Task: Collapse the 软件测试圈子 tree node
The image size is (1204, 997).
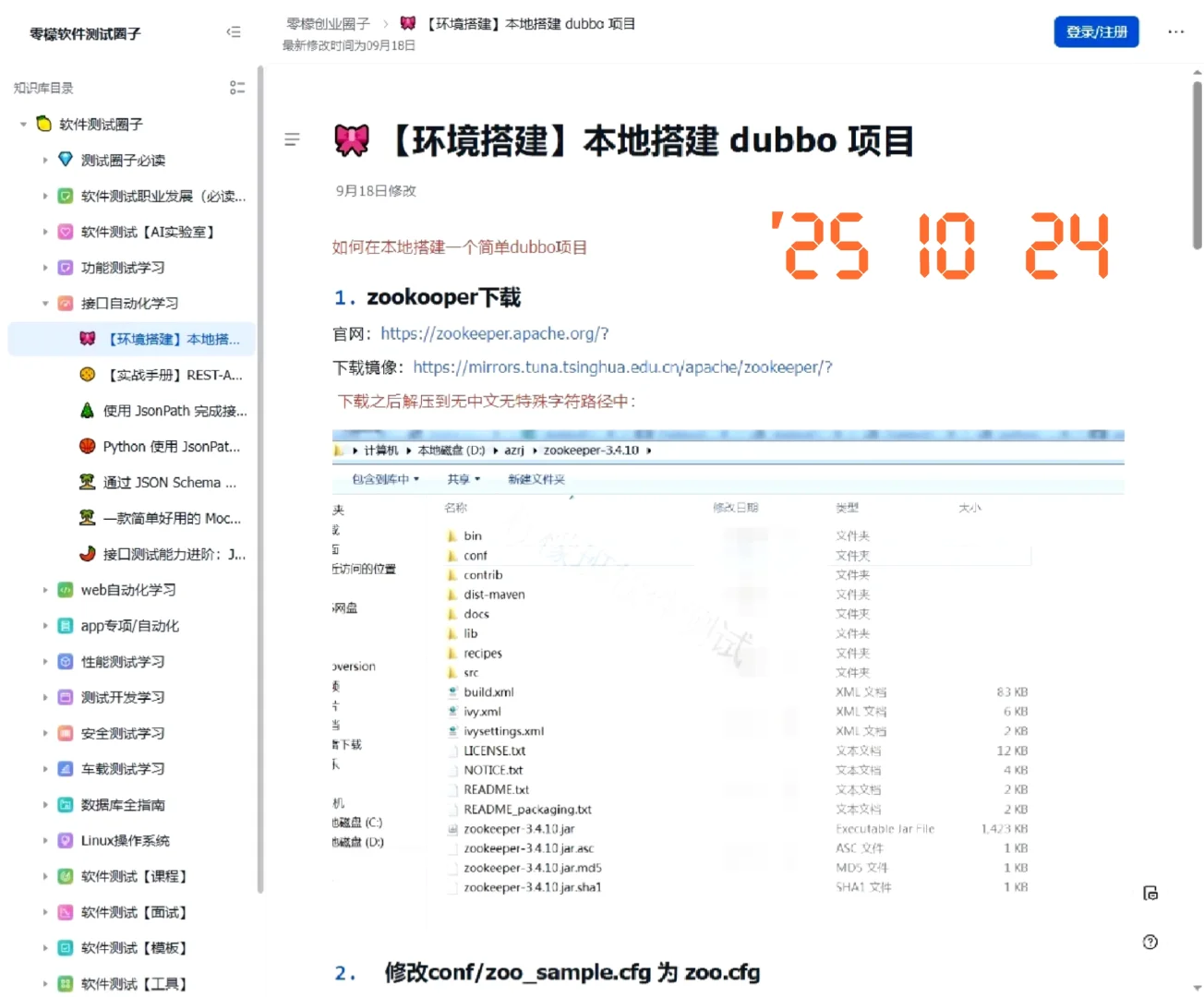Action: (x=22, y=123)
